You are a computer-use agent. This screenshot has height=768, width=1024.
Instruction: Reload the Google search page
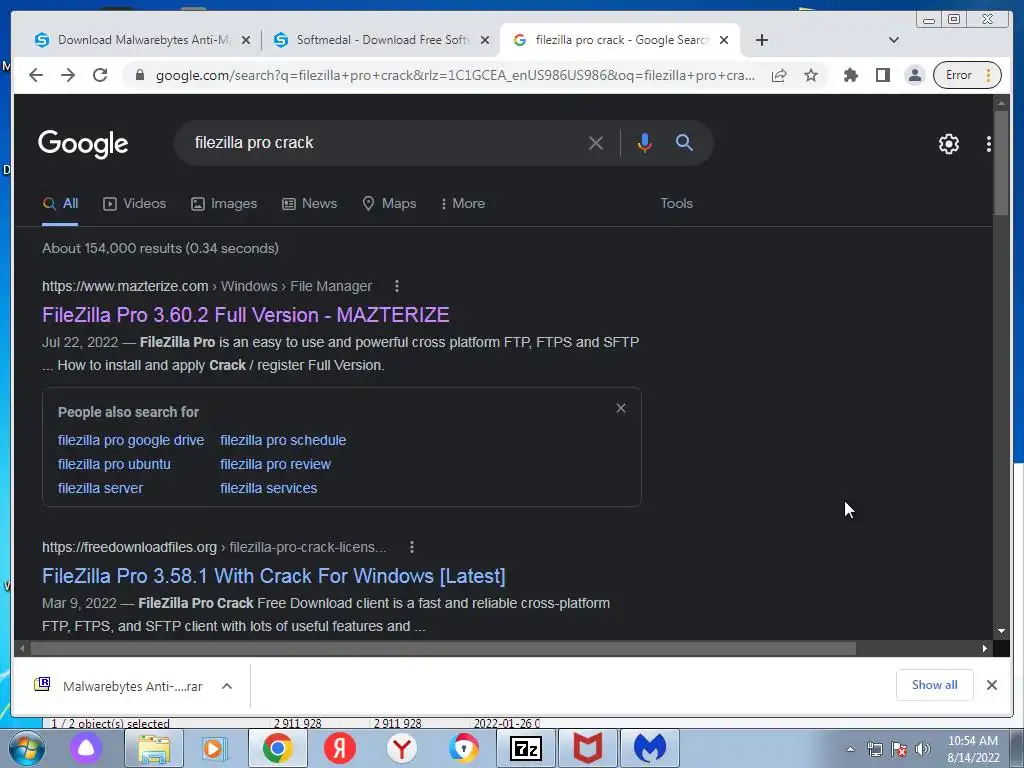pyautogui.click(x=100, y=75)
